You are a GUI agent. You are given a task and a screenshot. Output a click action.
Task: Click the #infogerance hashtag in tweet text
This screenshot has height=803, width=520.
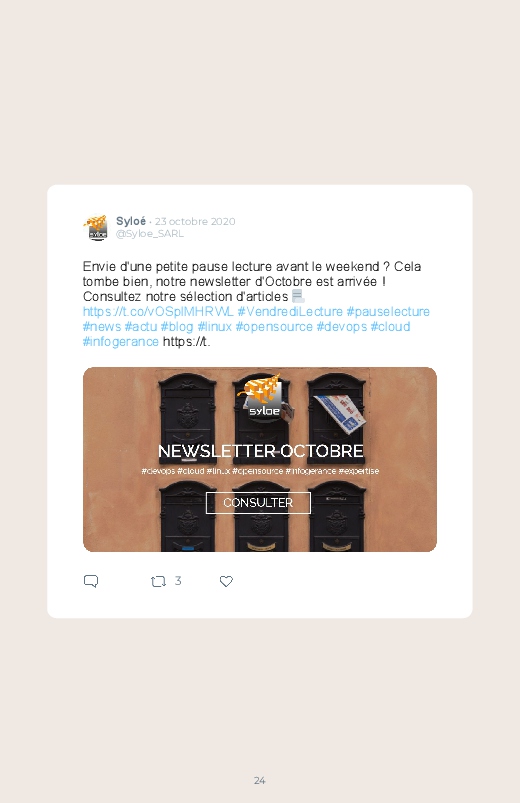120,342
